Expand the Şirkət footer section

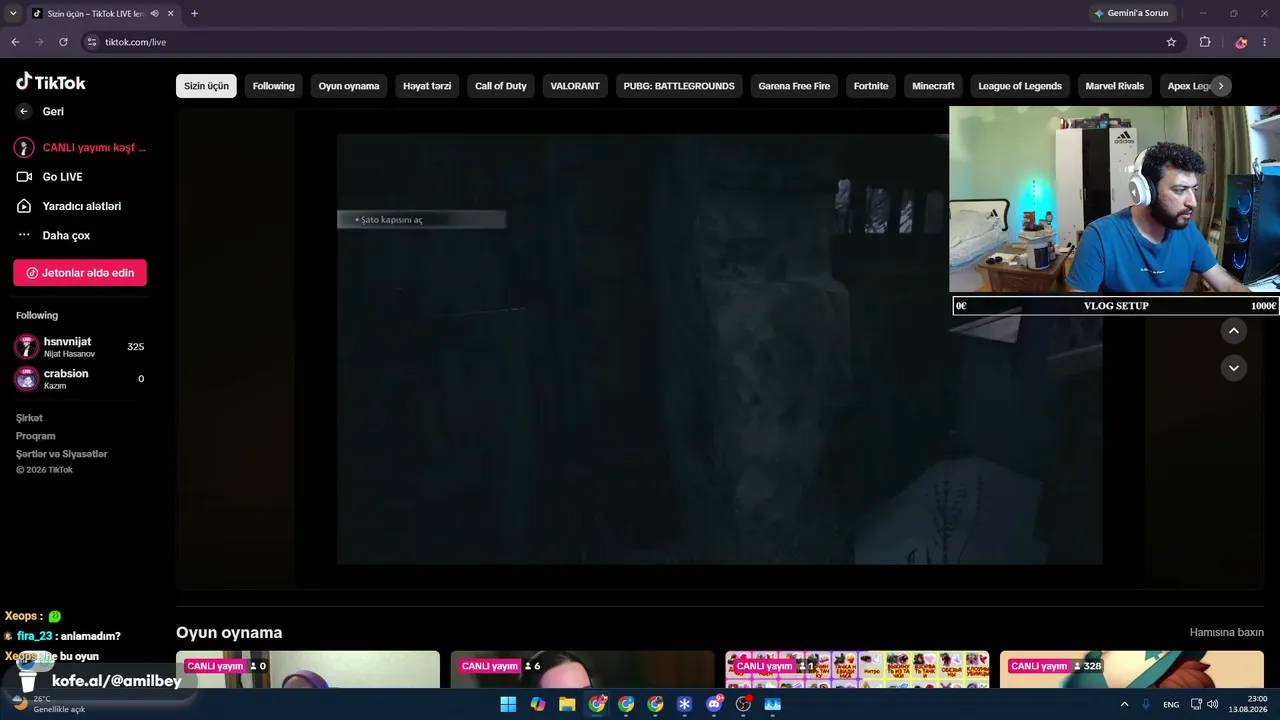[x=29, y=418]
